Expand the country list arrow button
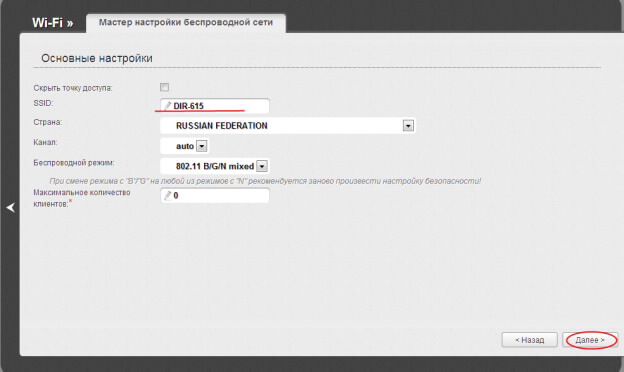 408,126
